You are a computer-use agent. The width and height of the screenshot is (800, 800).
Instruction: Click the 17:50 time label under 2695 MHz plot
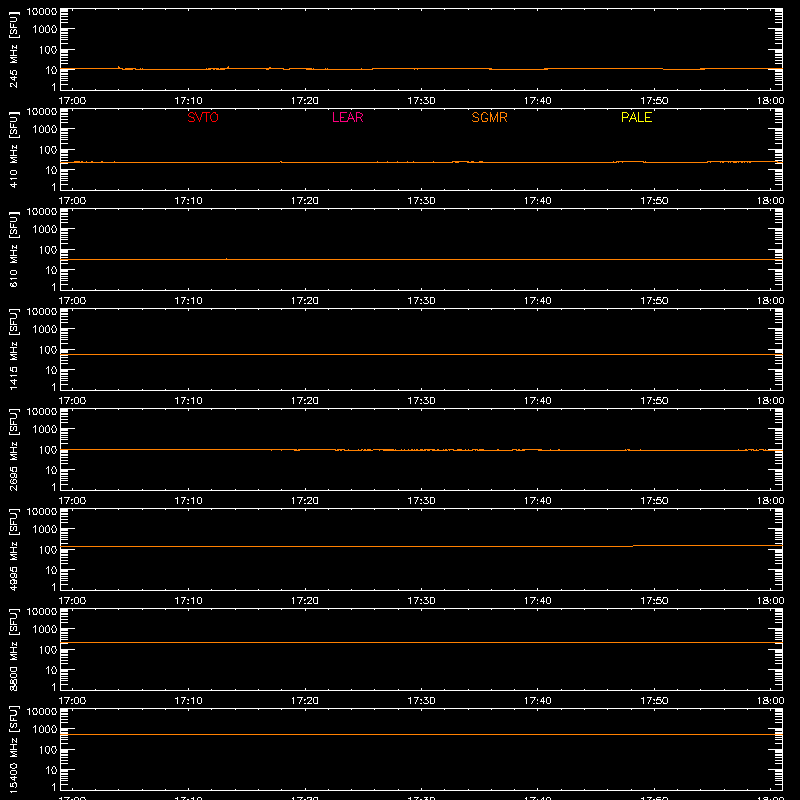(654, 501)
